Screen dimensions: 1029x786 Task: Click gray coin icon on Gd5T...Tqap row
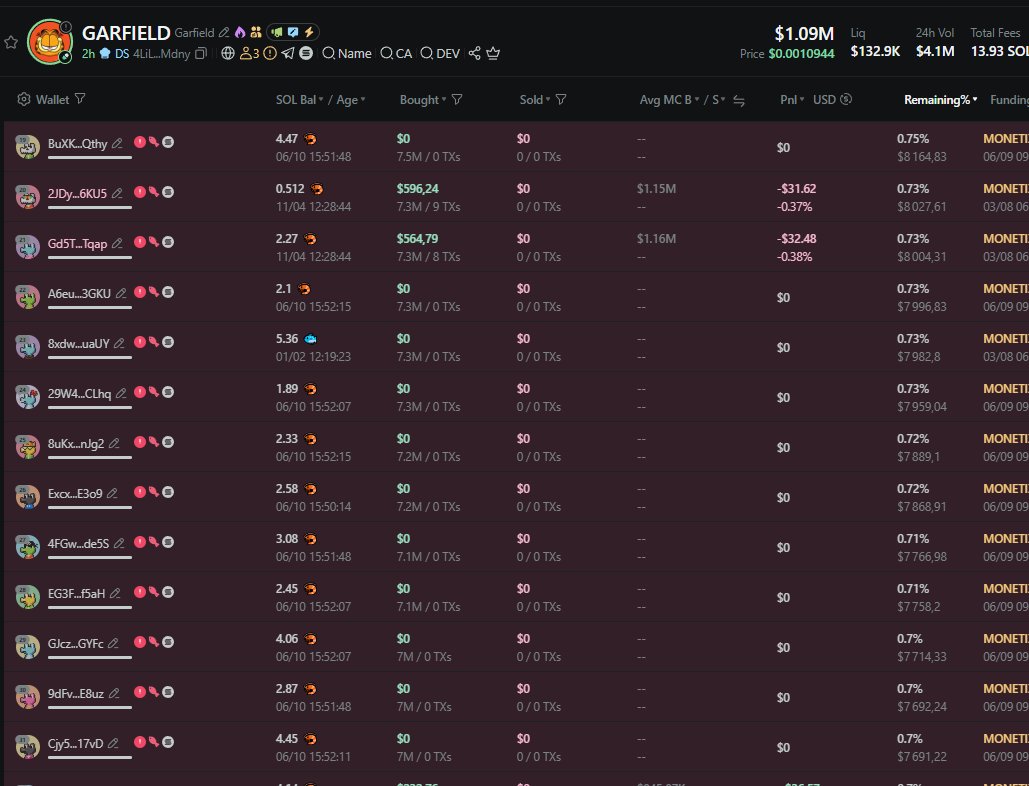click(168, 241)
